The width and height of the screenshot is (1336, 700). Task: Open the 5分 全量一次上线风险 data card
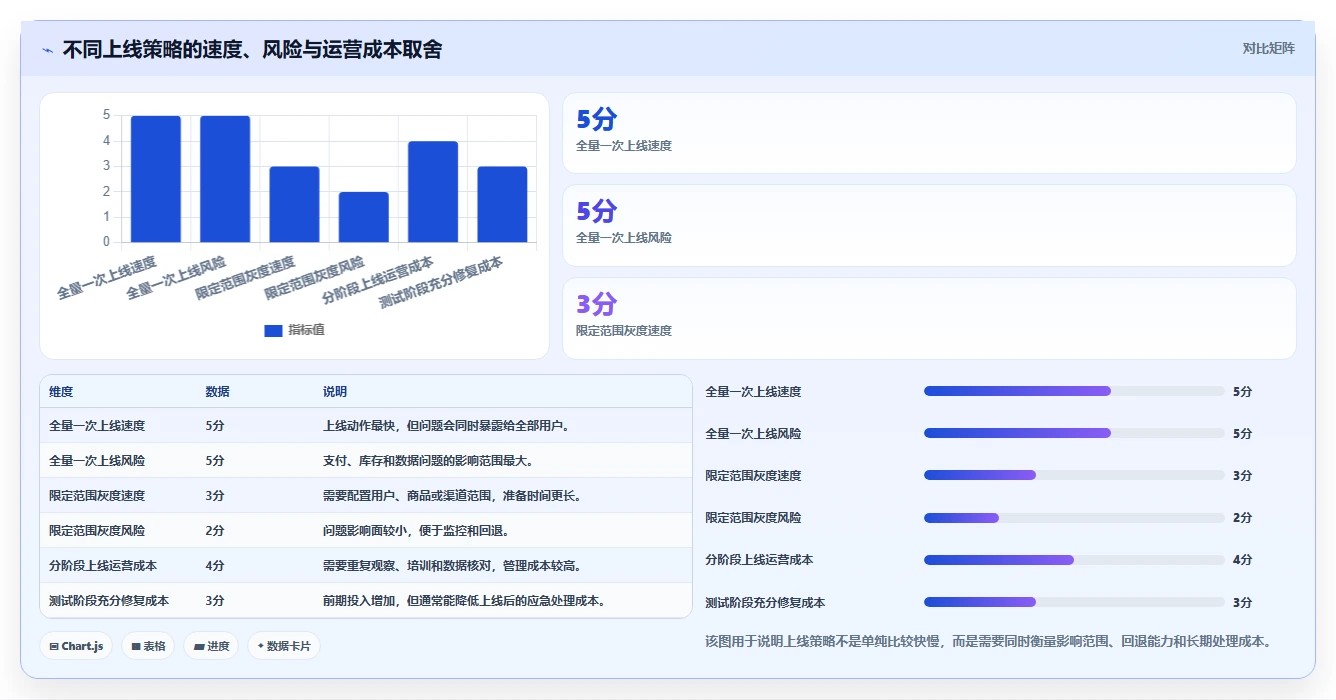tap(929, 226)
